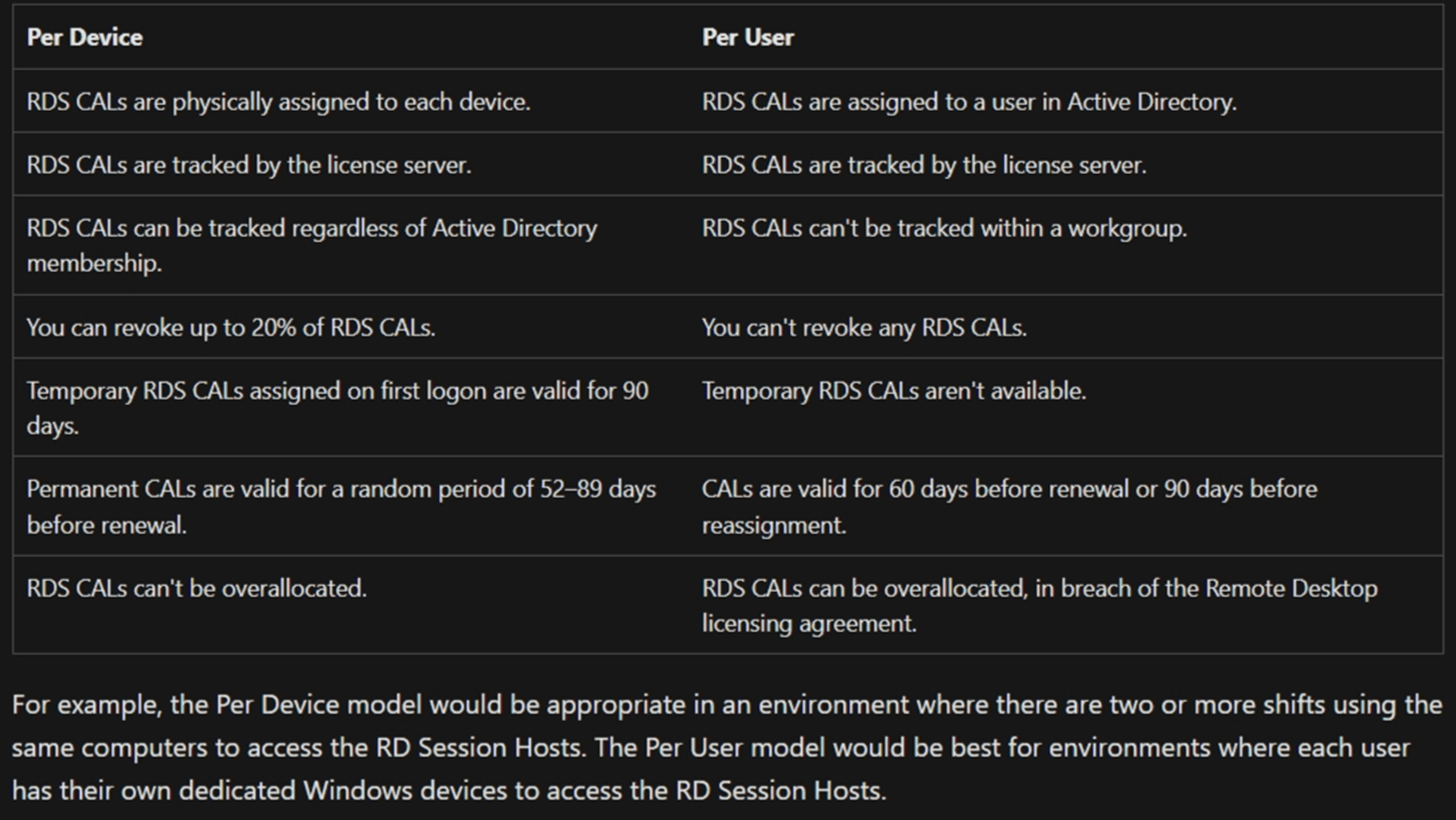Click the paragraph starting 'For example, the Per Device'

tap(727, 747)
